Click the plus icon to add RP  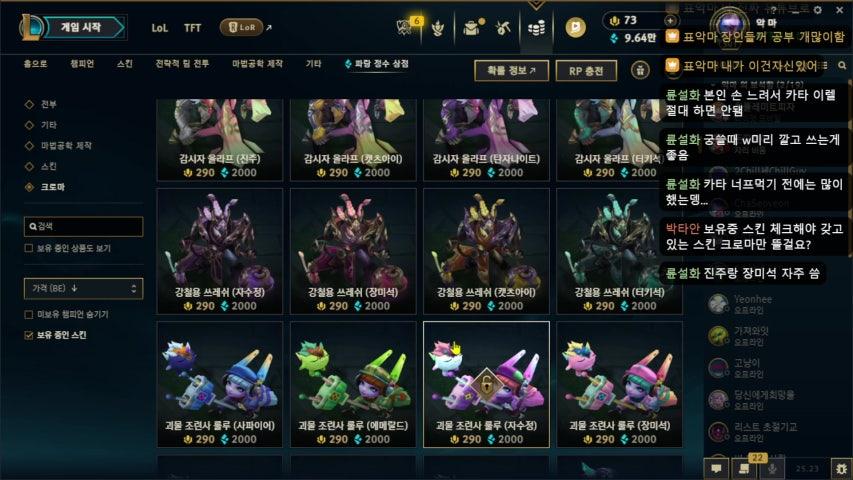670,21
